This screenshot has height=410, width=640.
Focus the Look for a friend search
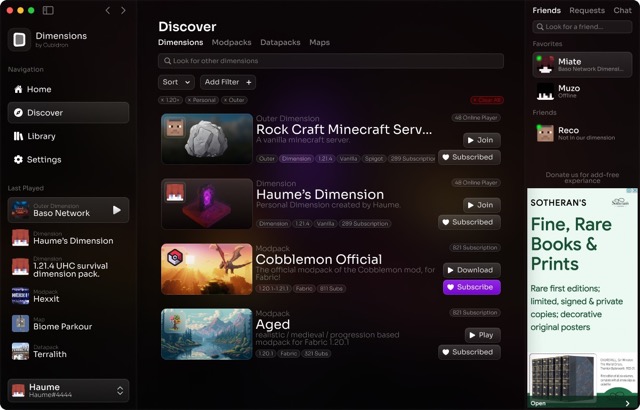pyautogui.click(x=582, y=27)
